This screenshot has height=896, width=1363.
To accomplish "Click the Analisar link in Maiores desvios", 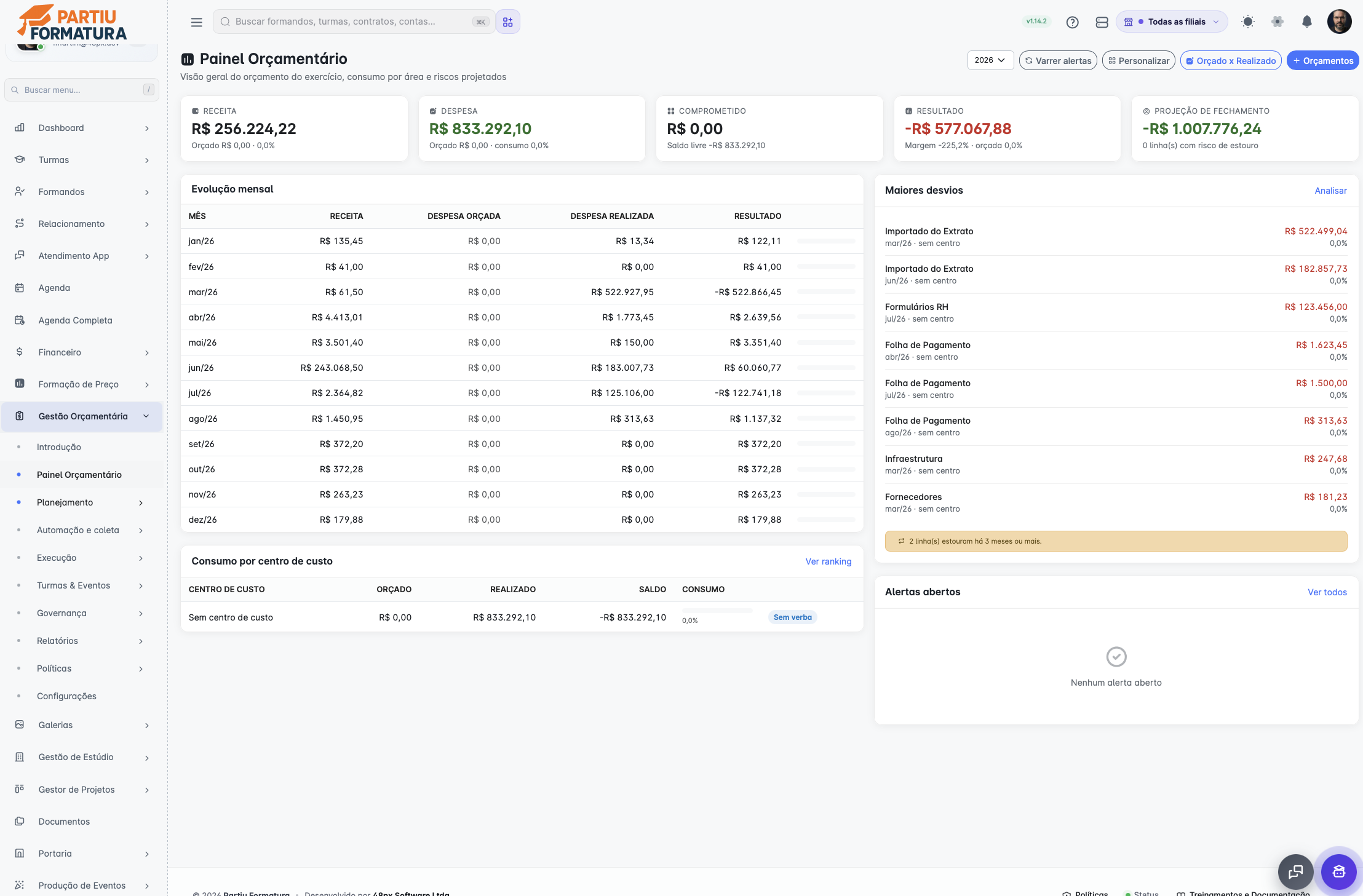I will pos(1330,191).
